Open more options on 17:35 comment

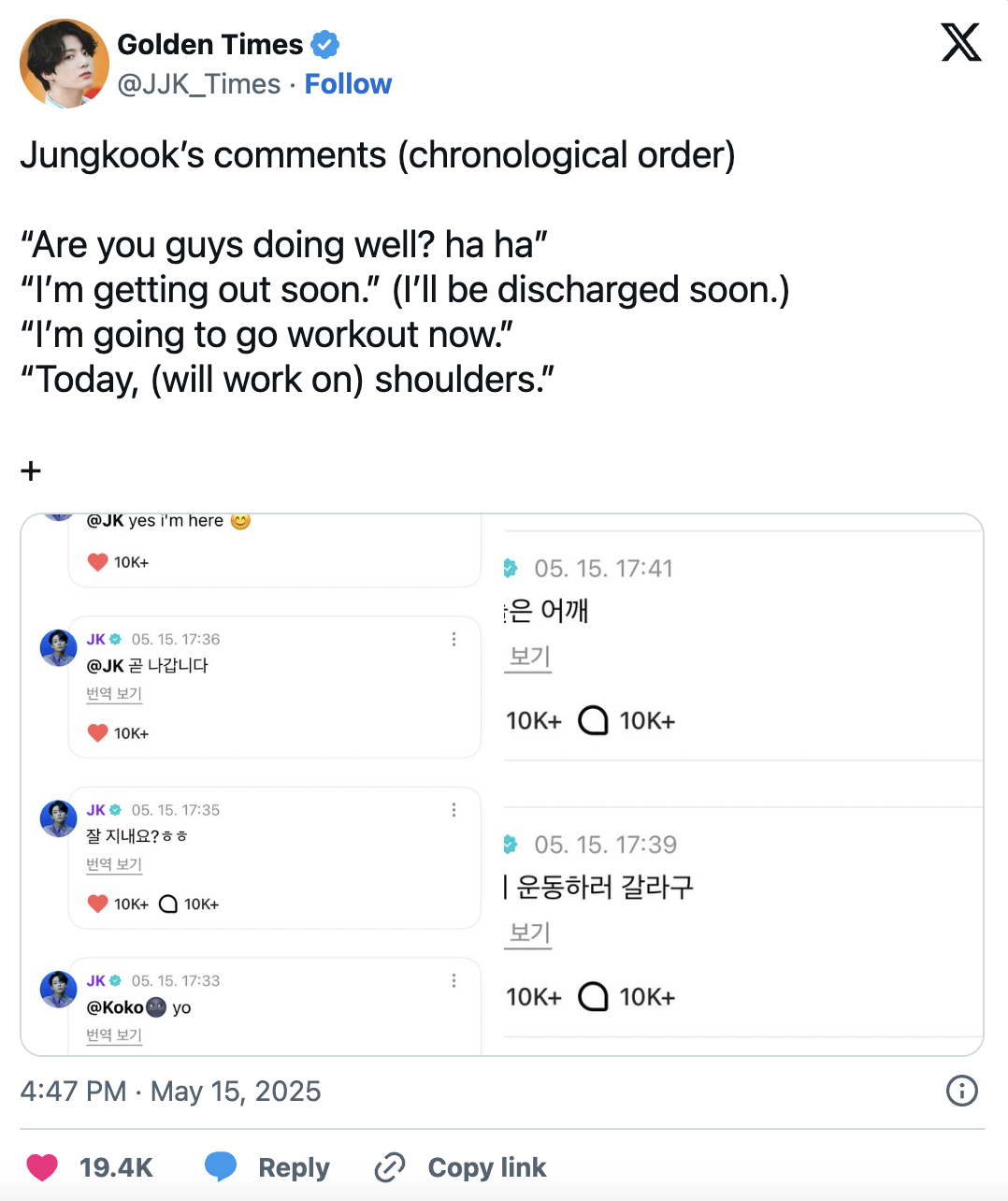[454, 810]
